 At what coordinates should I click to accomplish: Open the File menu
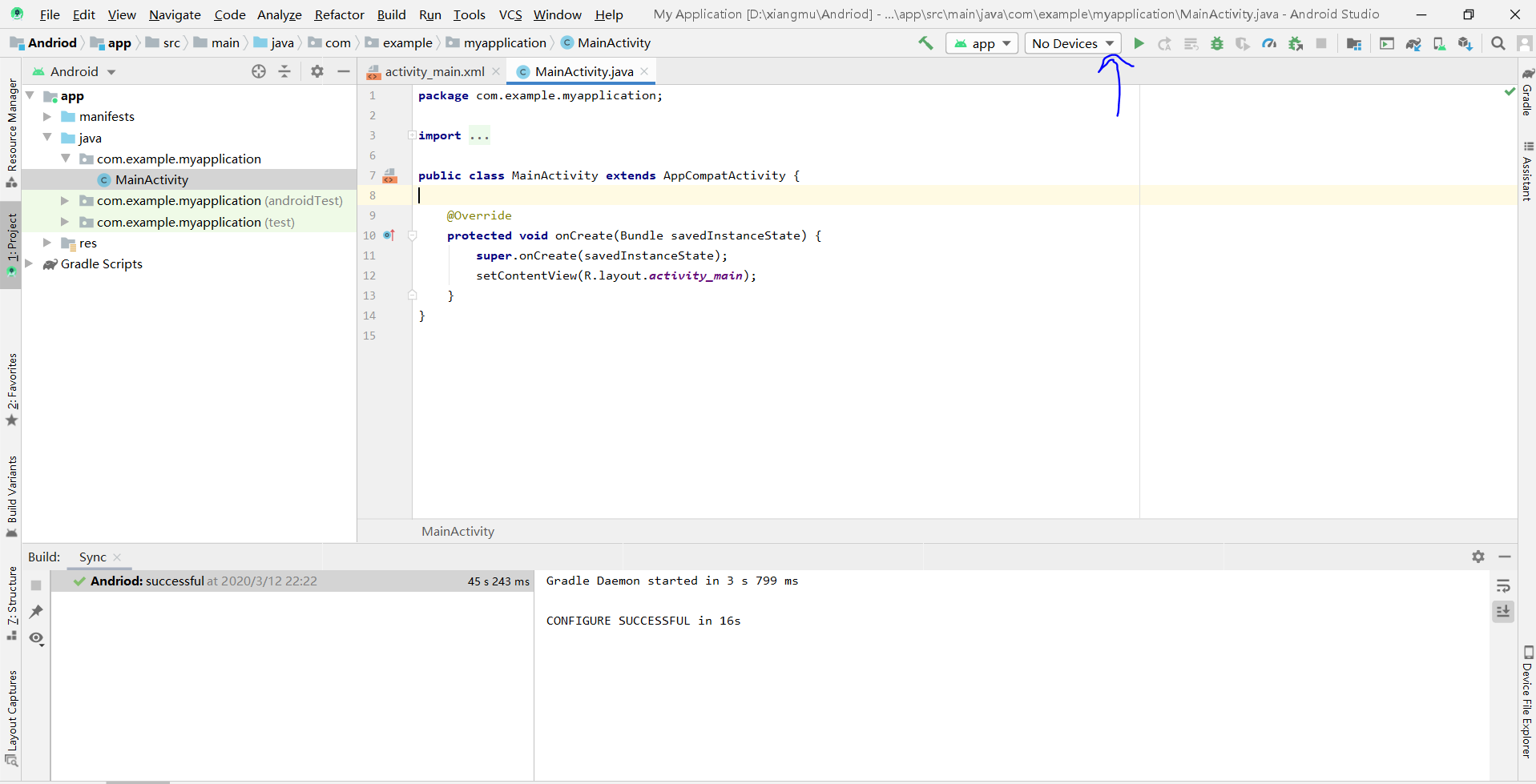click(x=50, y=14)
